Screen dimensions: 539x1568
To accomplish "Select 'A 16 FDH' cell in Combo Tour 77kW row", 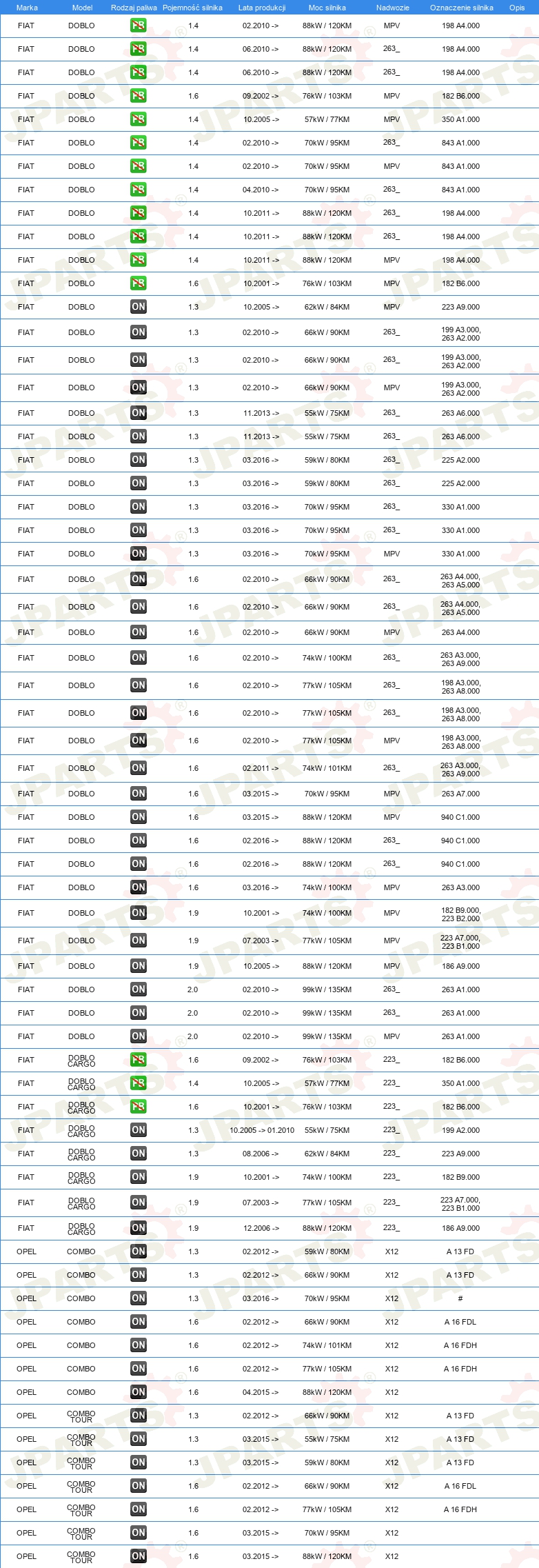I will 460,1509.
